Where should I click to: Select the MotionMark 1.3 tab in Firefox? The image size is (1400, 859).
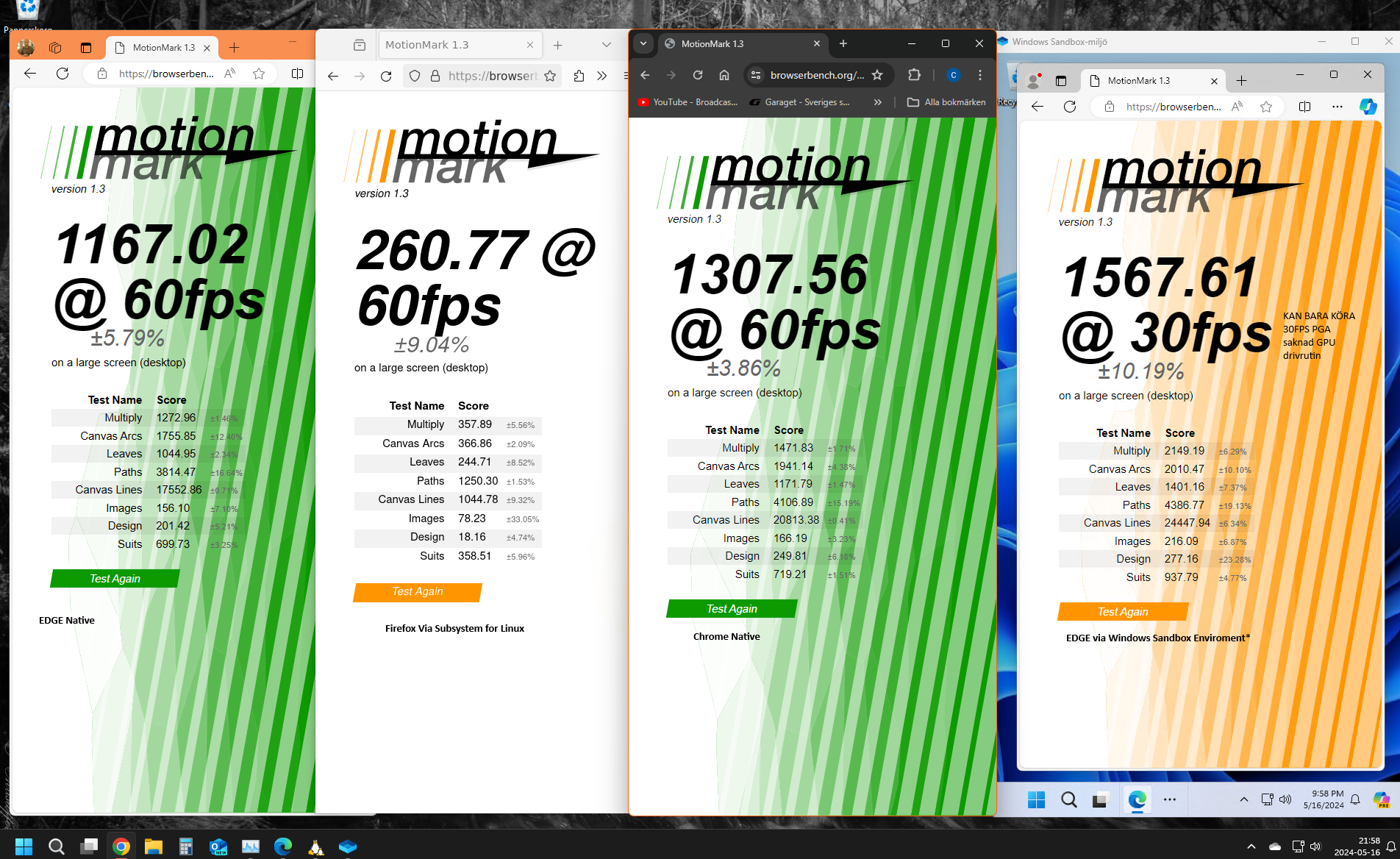[x=460, y=45]
